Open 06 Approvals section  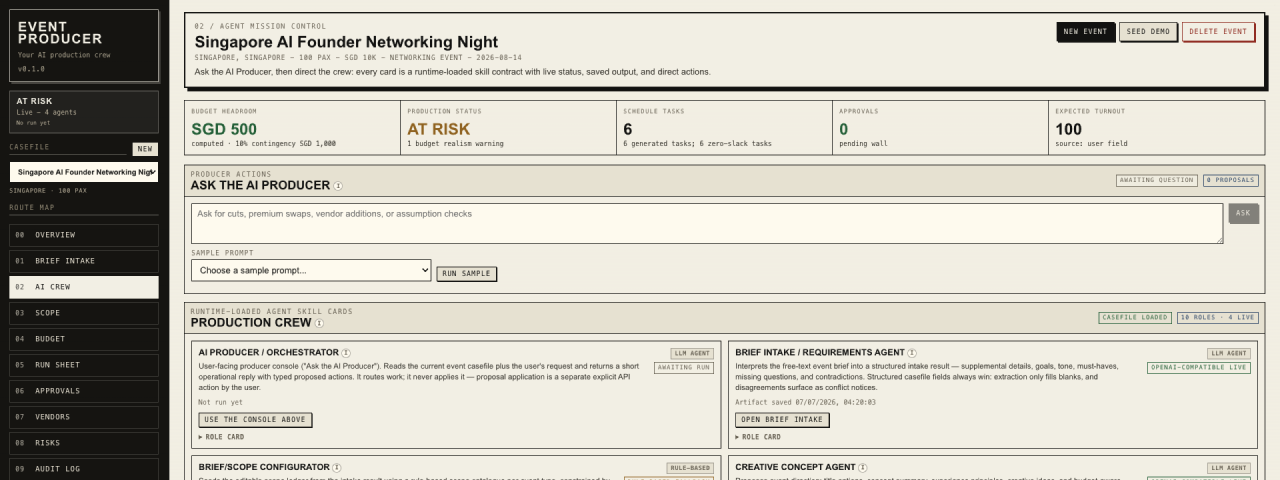(x=84, y=391)
